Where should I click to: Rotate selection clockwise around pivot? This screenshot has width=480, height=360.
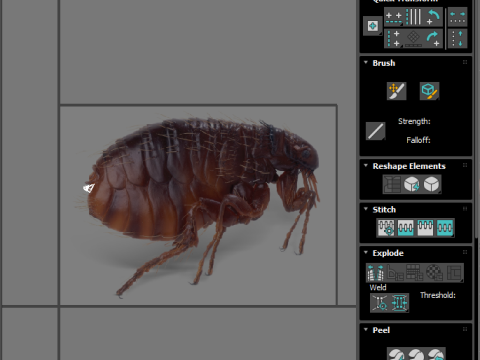(433, 38)
